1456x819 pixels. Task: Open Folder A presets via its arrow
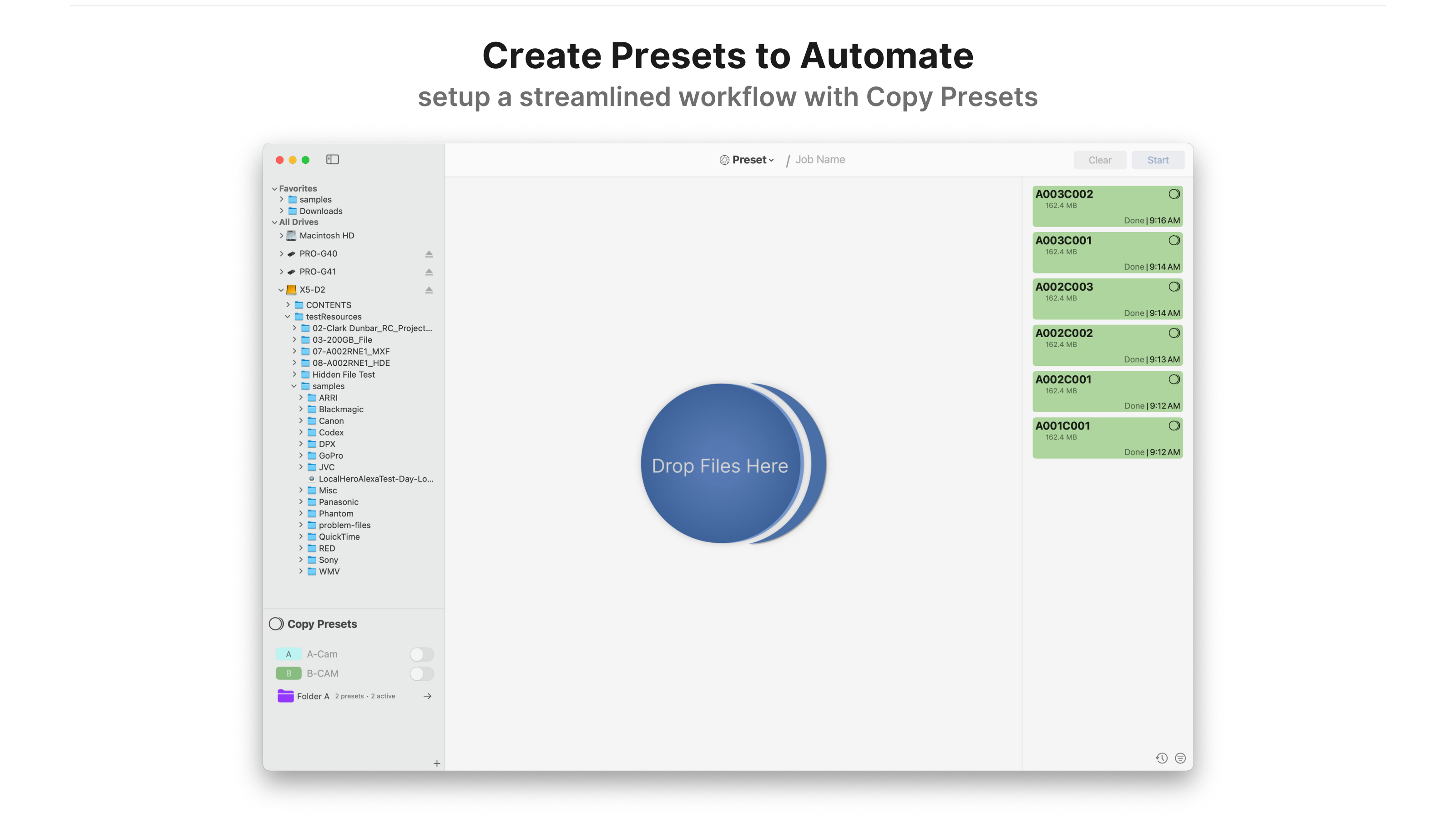(x=427, y=696)
